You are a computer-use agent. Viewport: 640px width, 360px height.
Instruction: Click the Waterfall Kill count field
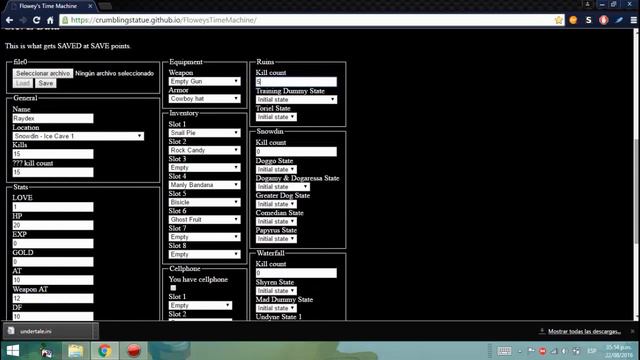point(296,273)
